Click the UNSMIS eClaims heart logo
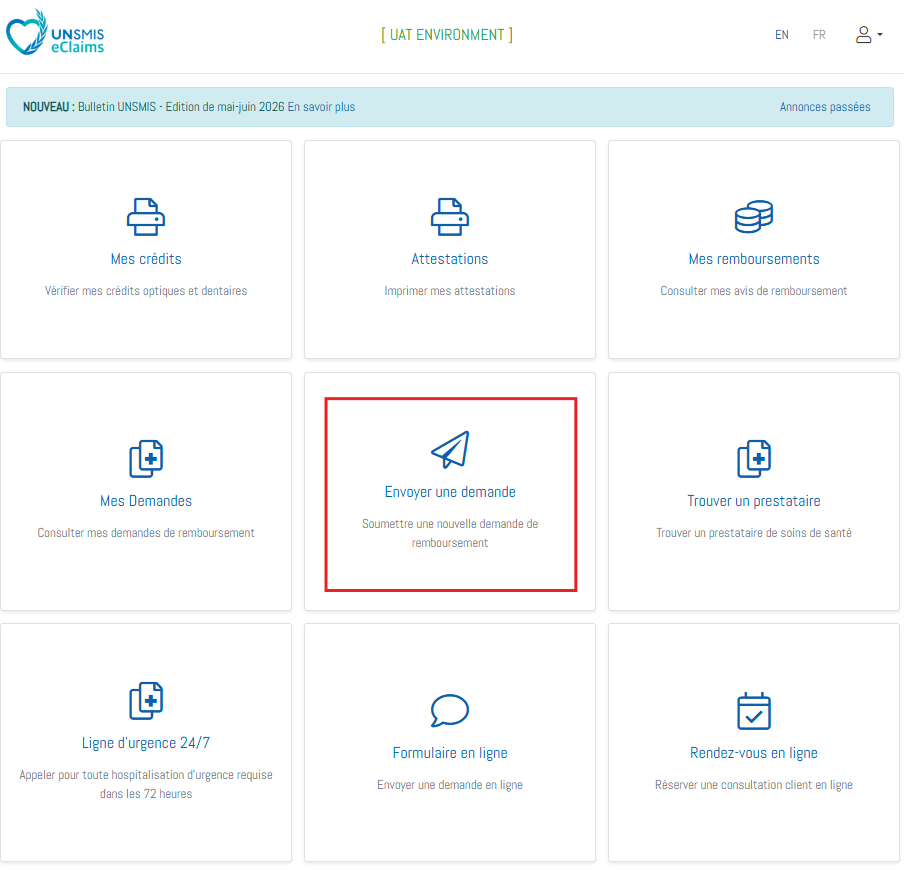Screen dimensions: 904x870 [55, 33]
